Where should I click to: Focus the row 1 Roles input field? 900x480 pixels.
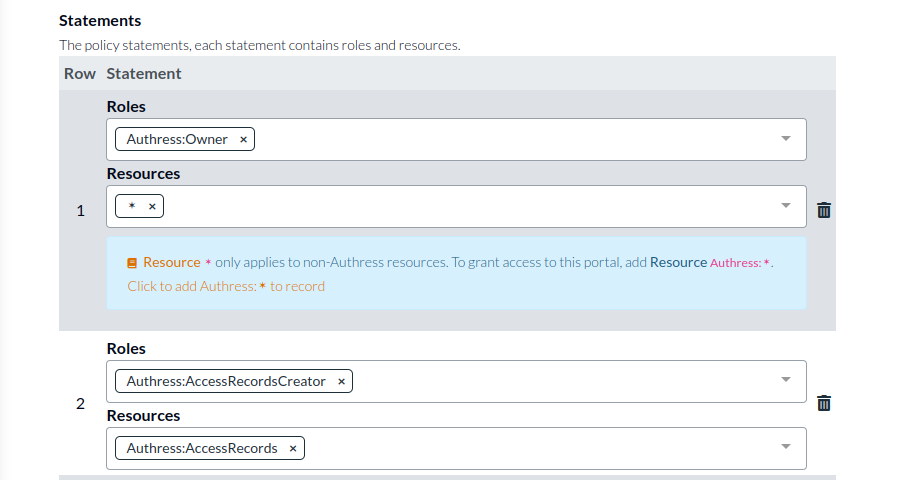(500, 140)
